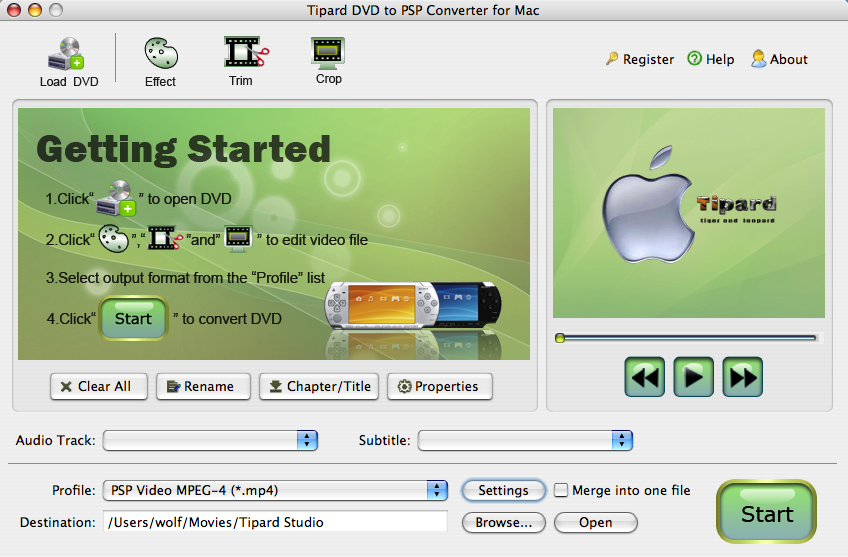Open Properties for the selected item

(440, 387)
